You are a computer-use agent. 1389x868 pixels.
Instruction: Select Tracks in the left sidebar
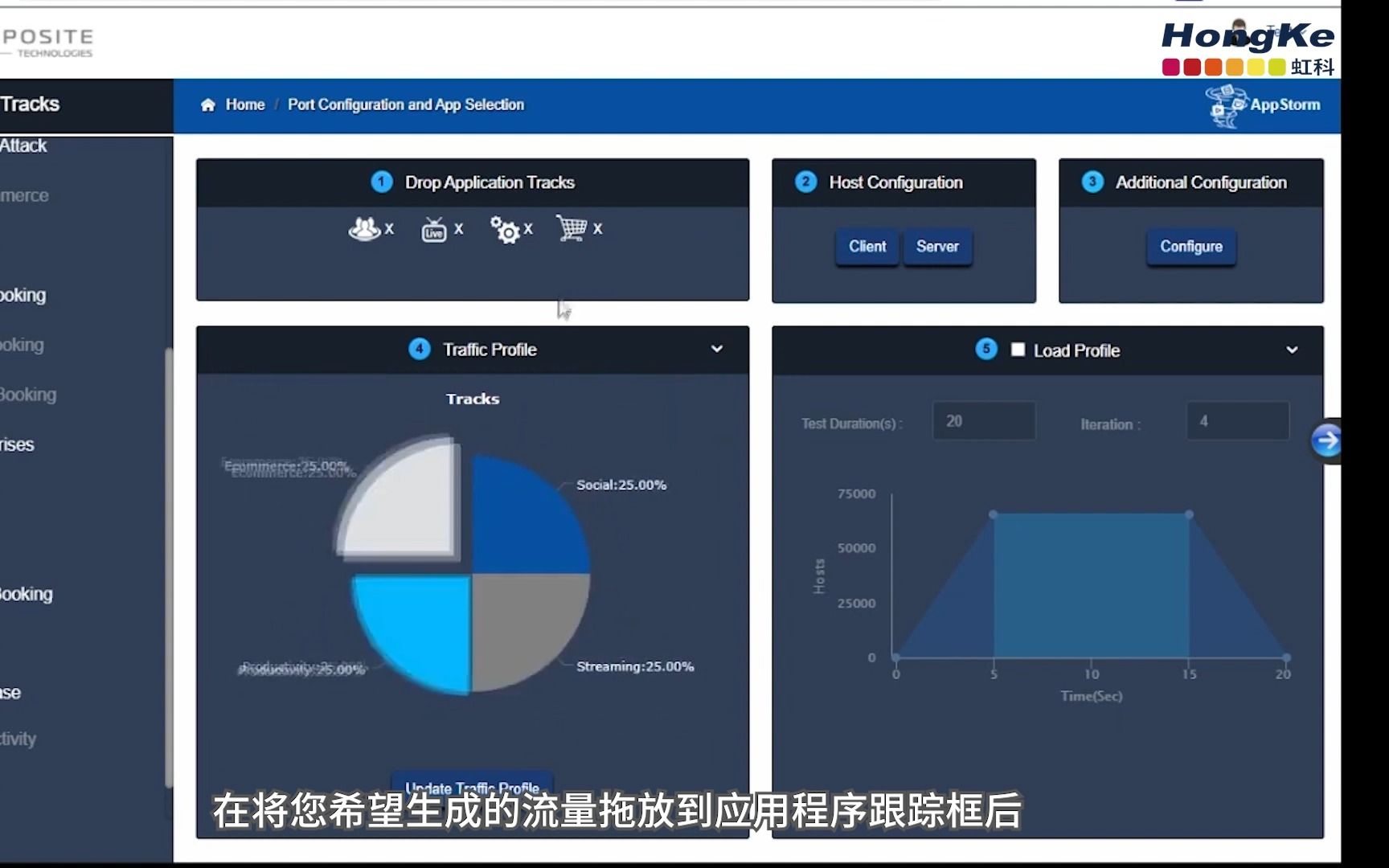(34, 104)
